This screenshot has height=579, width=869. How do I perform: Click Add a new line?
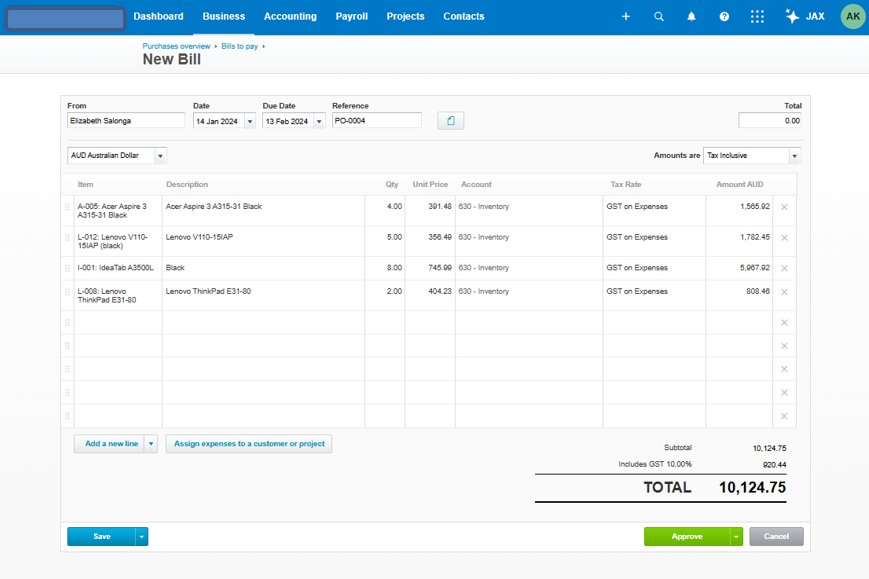pyautogui.click(x=109, y=444)
